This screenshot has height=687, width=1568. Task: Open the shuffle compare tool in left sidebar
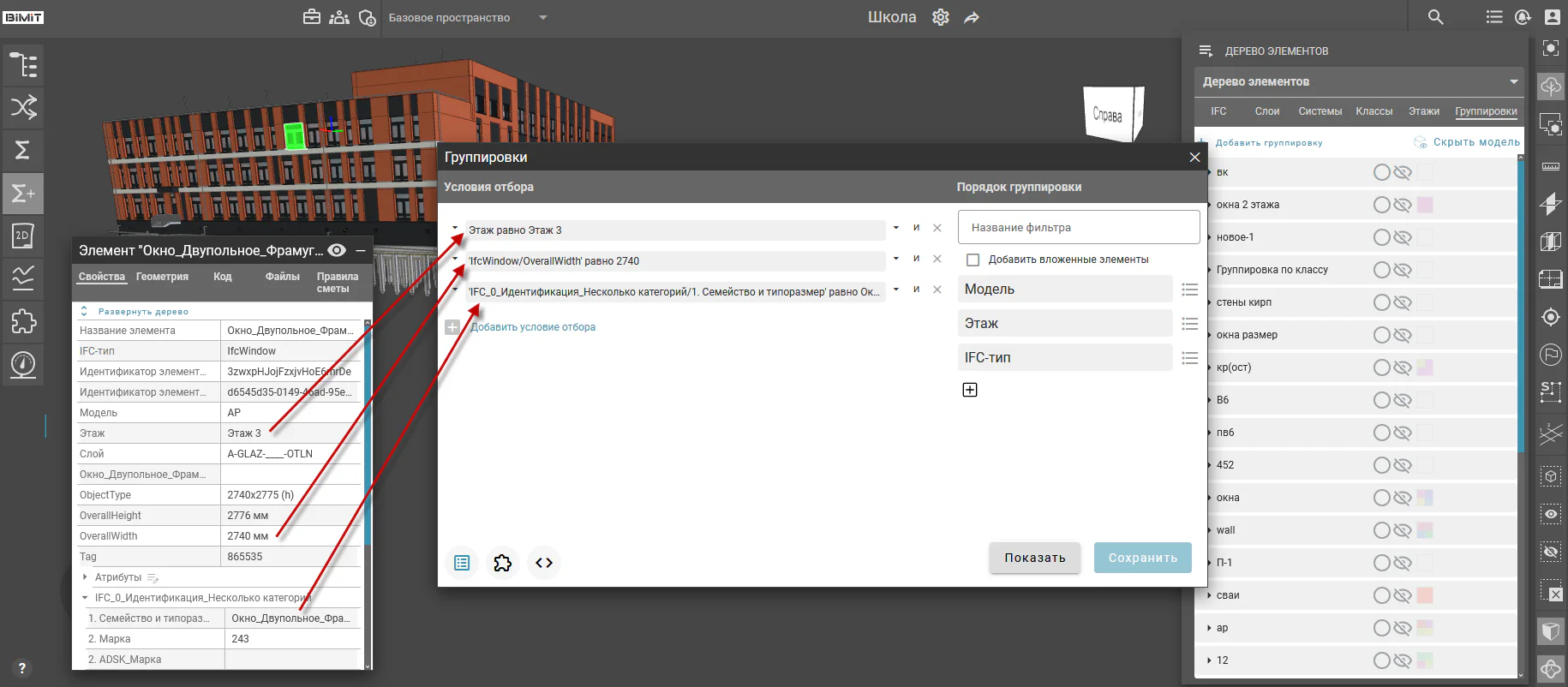(23, 107)
